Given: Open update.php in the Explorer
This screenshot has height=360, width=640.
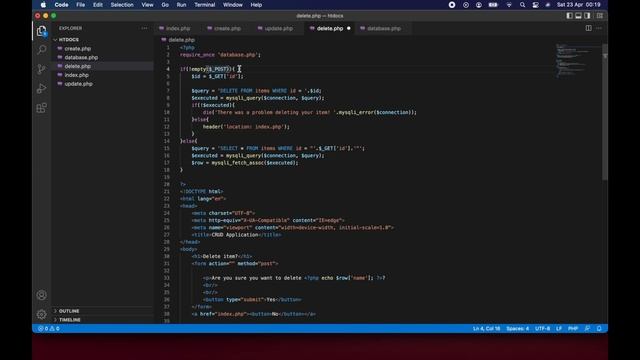Looking at the screenshot, I should pos(78,84).
